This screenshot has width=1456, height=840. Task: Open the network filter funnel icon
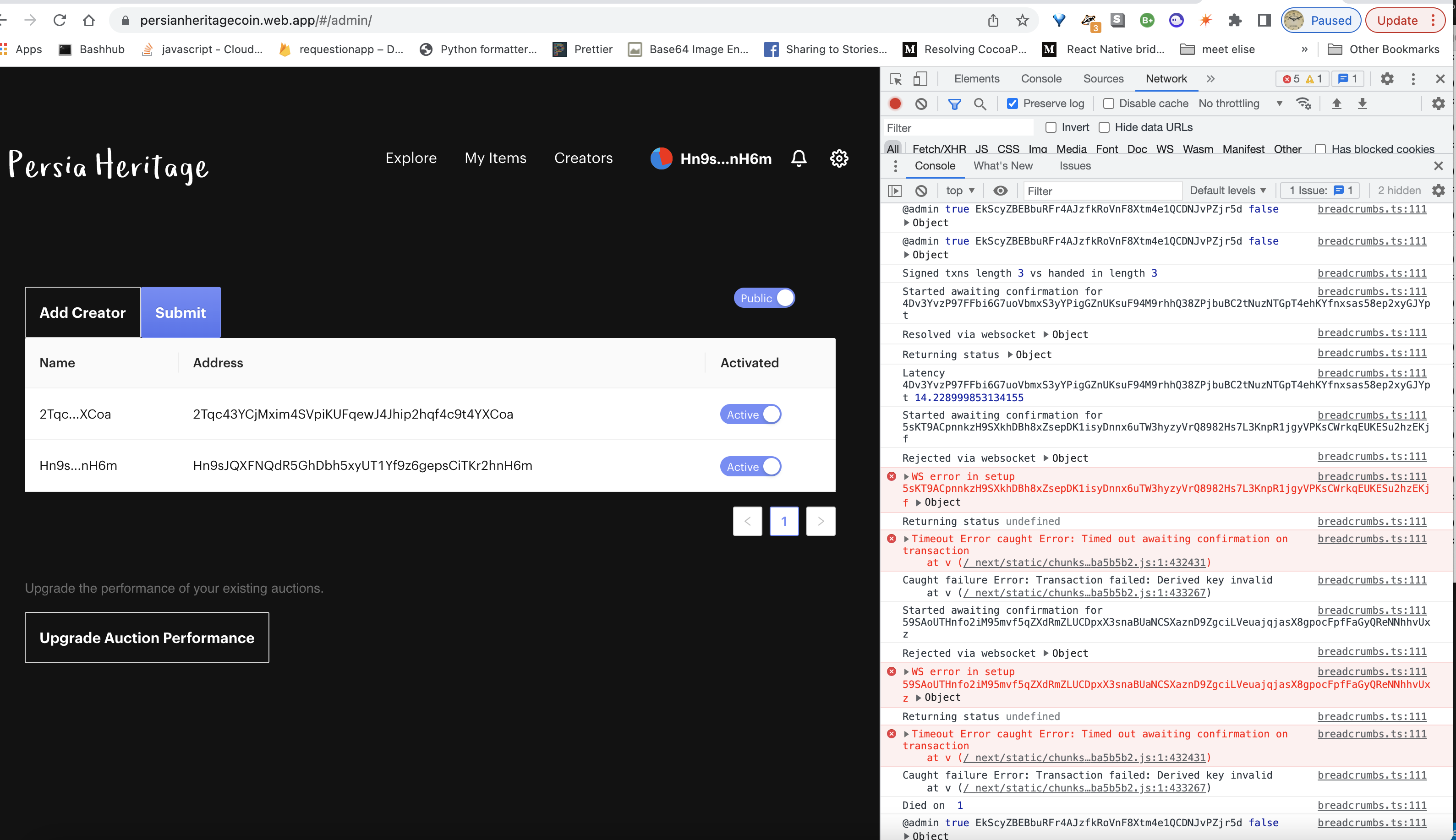pos(954,104)
